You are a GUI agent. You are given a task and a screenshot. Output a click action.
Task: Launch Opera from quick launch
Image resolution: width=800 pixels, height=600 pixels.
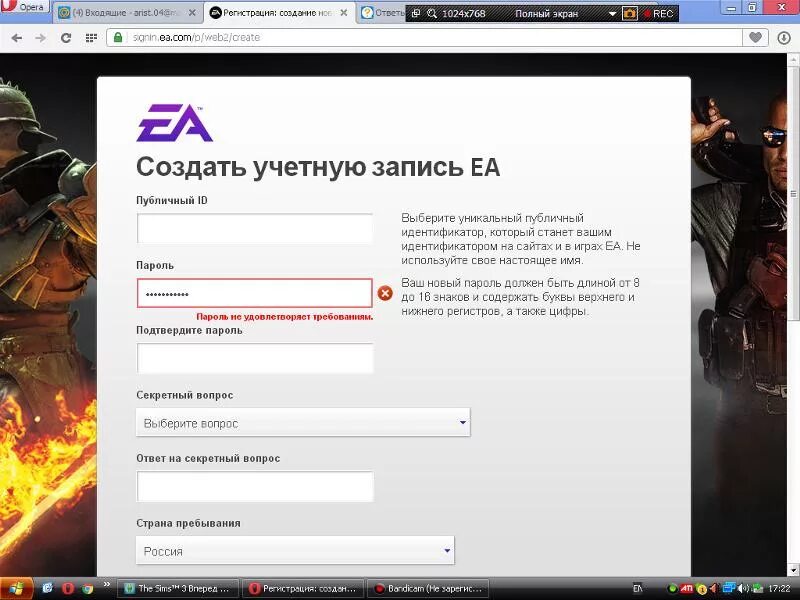pos(68,588)
